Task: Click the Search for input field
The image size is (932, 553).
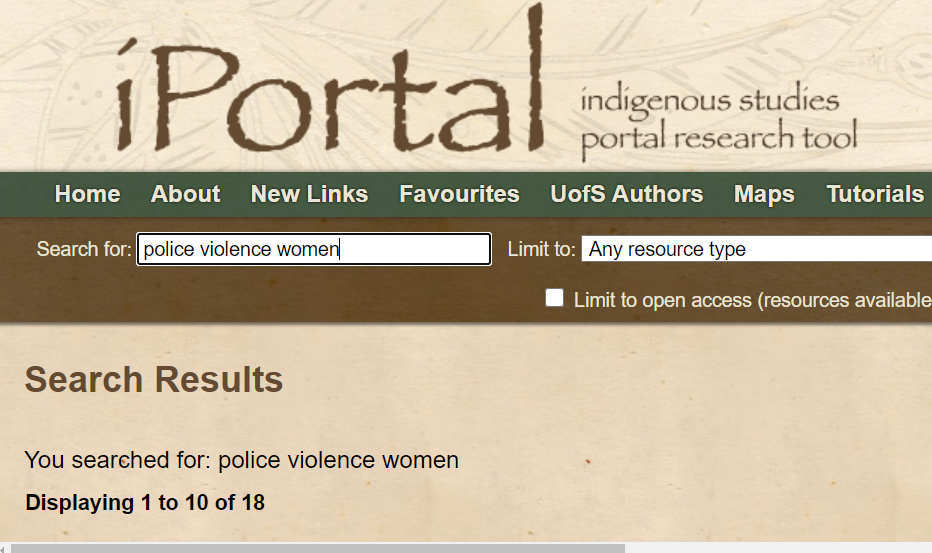Action: (x=314, y=249)
